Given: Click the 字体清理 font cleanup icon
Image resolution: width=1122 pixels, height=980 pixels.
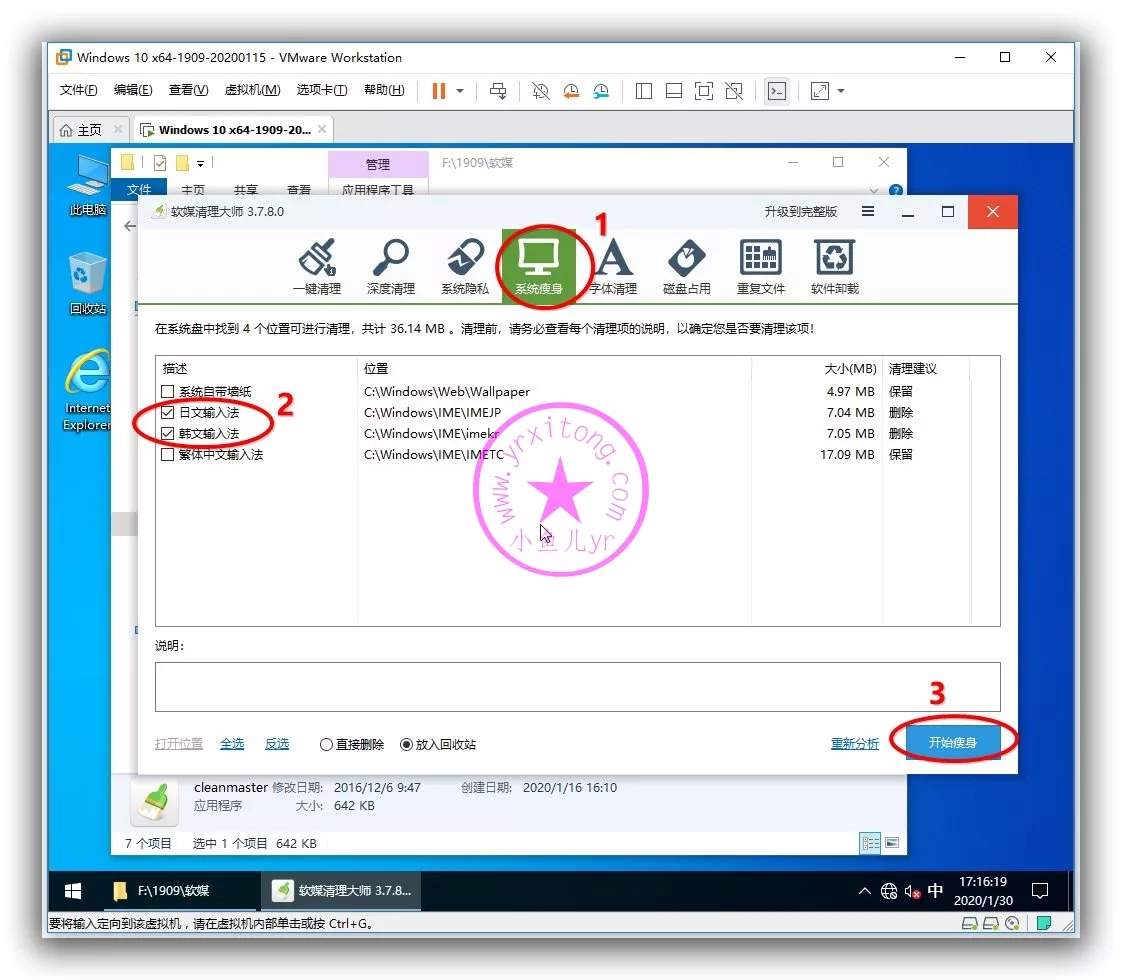Looking at the screenshot, I should 613,267.
